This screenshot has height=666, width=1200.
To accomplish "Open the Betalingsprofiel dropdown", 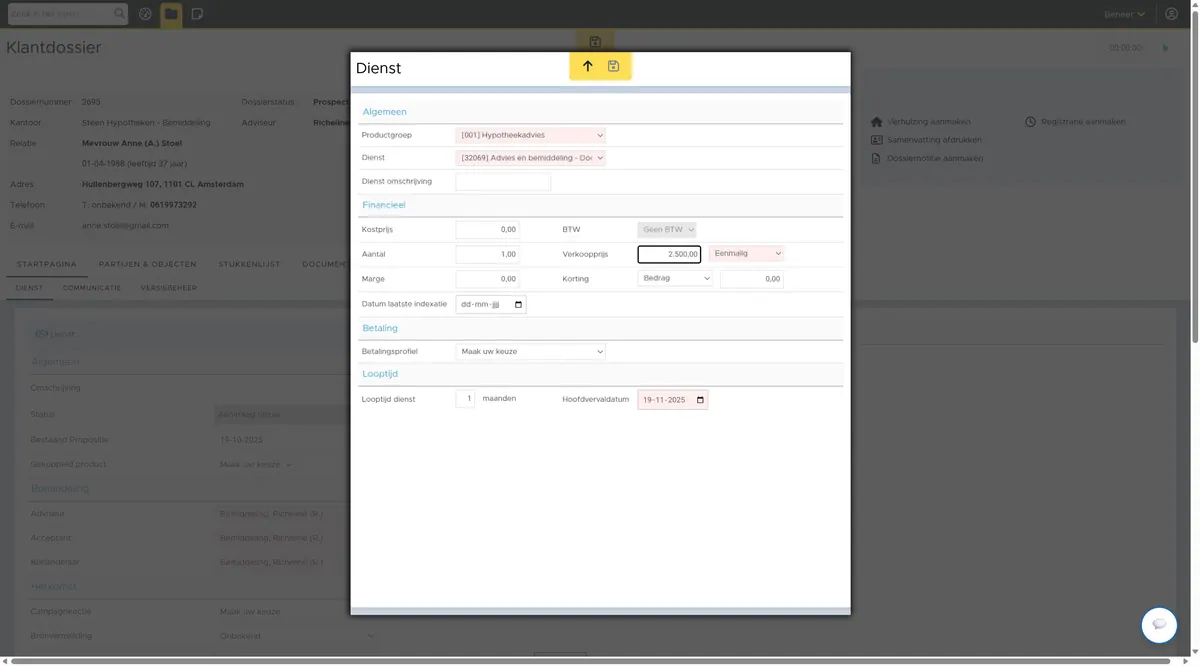I will pos(530,352).
